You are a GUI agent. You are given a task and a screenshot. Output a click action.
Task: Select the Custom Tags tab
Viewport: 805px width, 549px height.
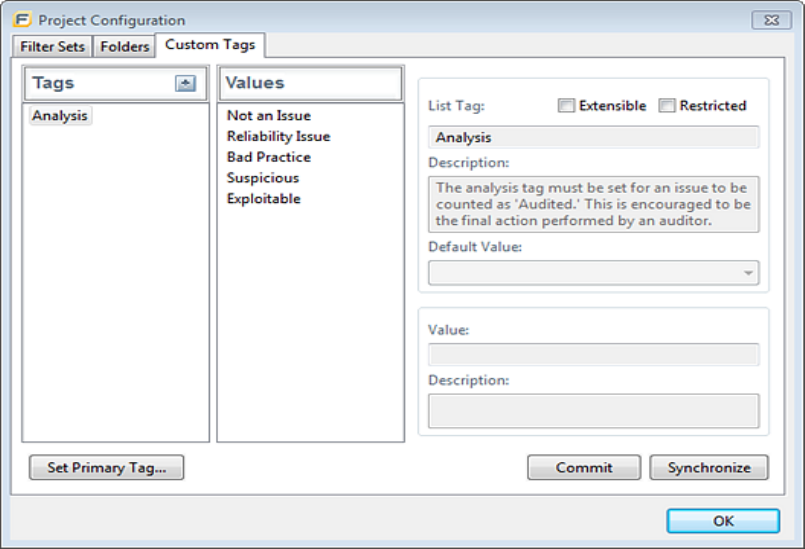210,45
